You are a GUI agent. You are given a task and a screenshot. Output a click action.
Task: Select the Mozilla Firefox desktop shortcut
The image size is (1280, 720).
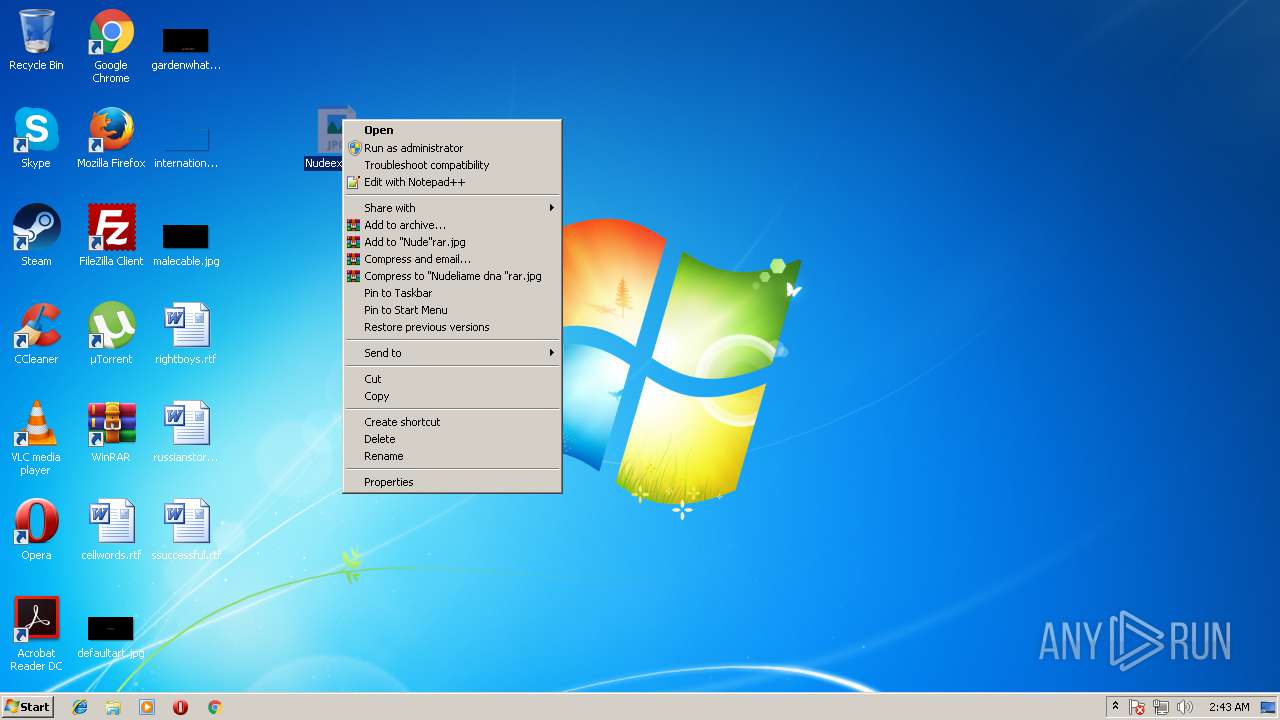111,138
